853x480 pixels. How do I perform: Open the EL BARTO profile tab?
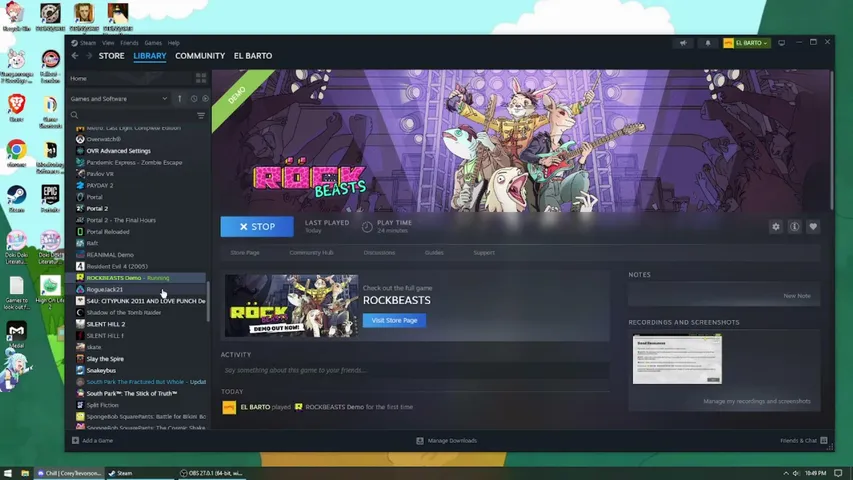[253, 56]
